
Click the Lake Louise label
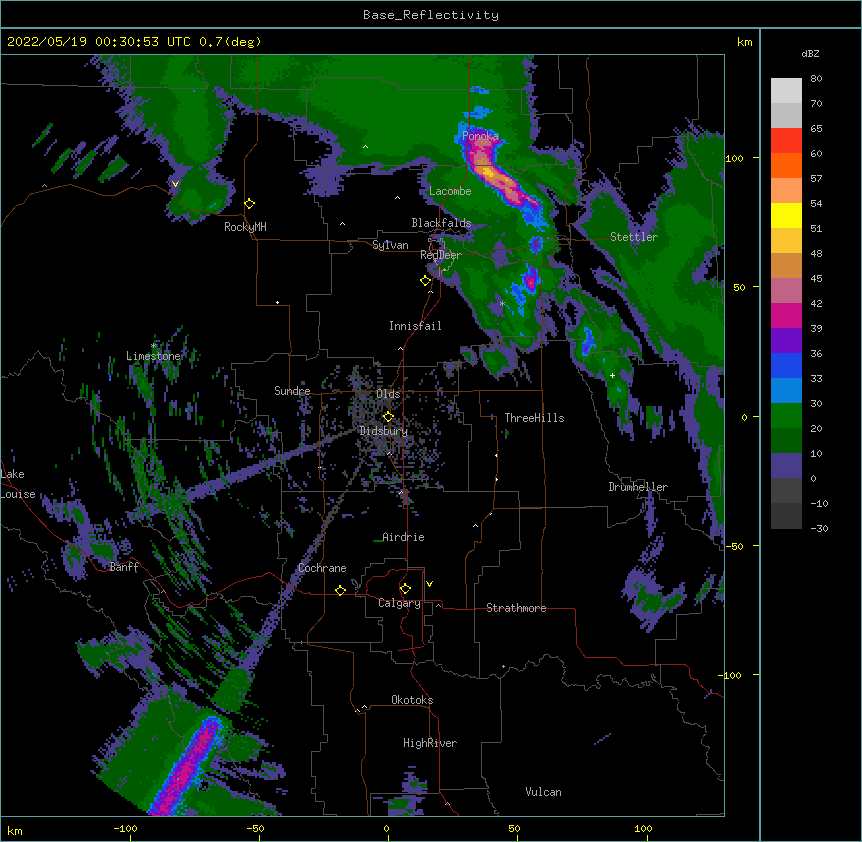click(18, 484)
